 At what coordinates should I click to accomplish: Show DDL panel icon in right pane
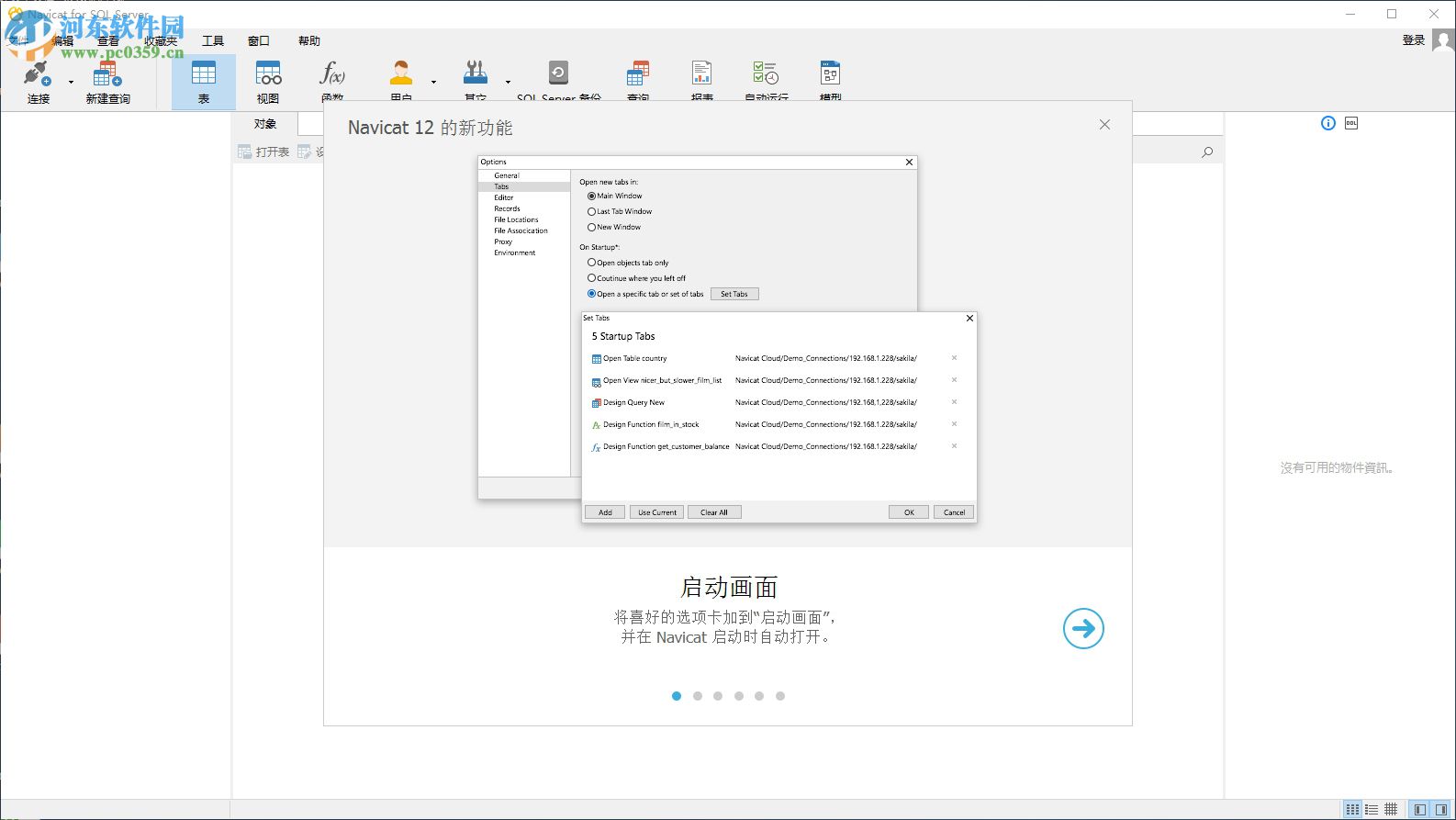pos(1351,123)
